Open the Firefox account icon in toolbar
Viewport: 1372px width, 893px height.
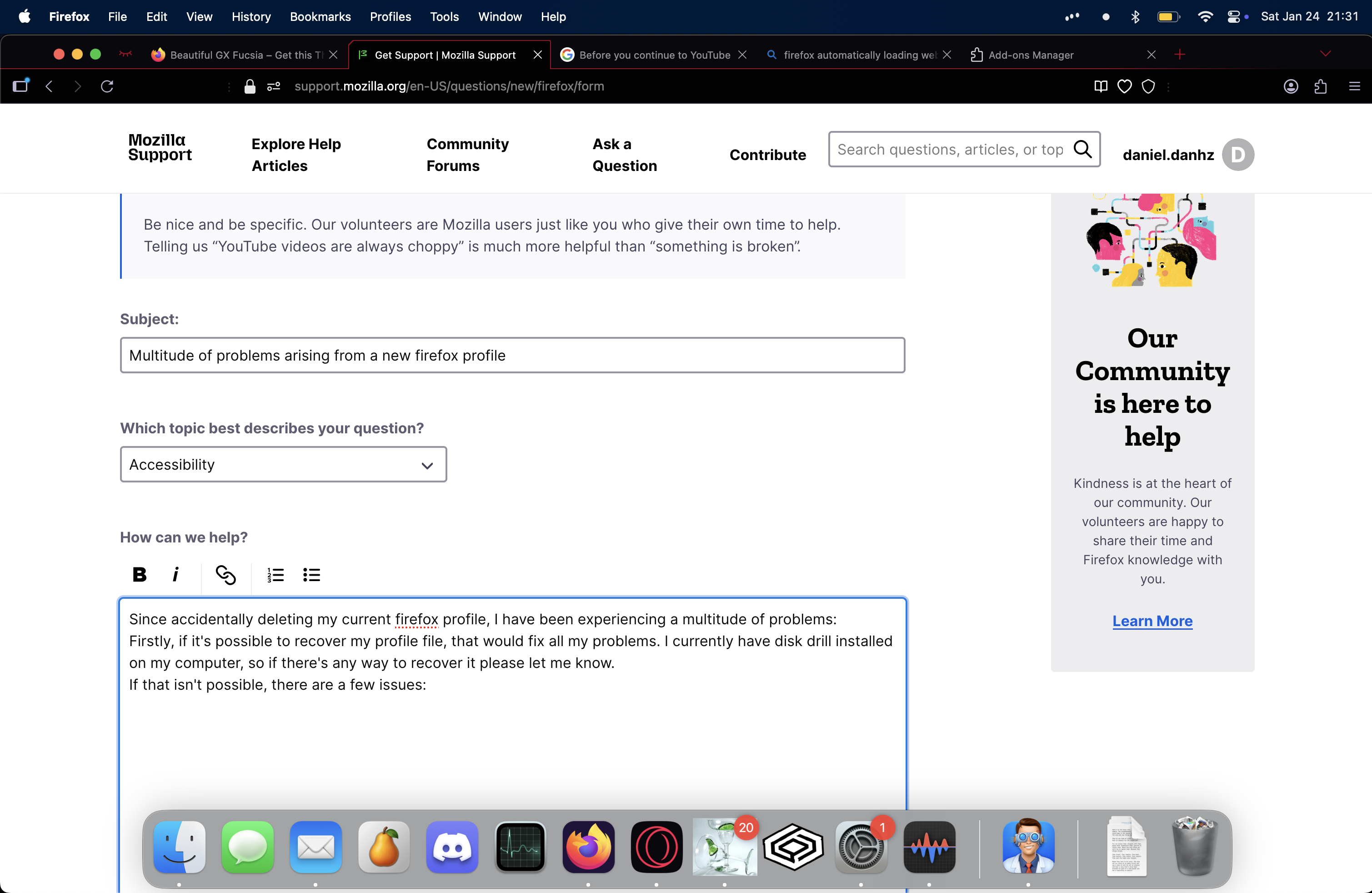pyautogui.click(x=1291, y=86)
